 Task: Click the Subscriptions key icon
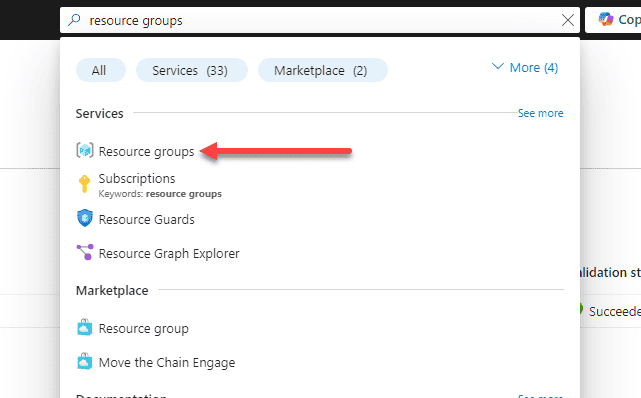[x=84, y=184]
